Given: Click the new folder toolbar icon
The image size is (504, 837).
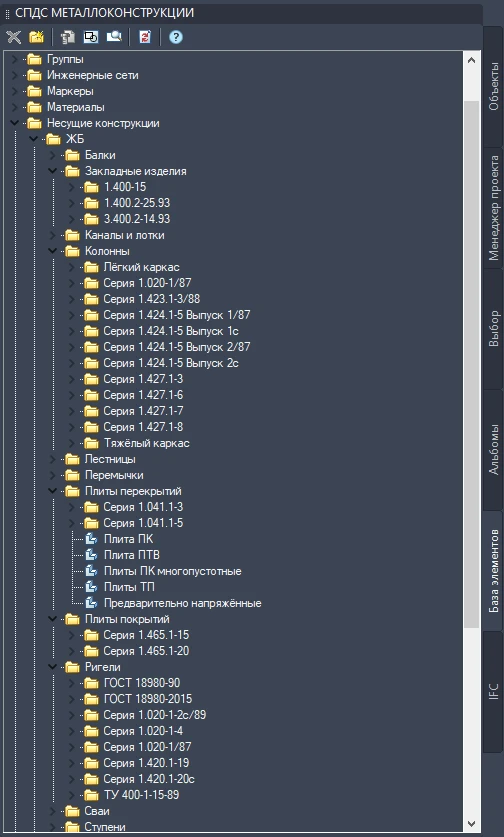Looking at the screenshot, I should 36,37.
